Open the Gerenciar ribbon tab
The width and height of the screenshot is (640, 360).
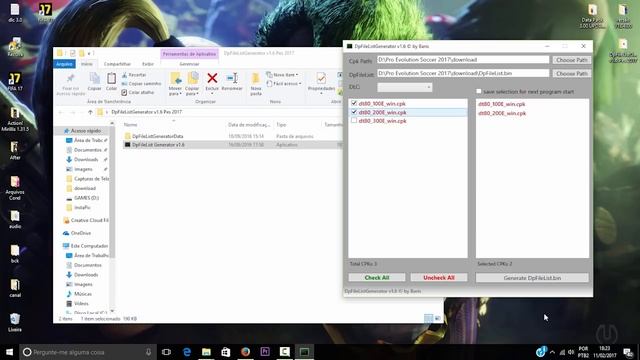[189, 64]
